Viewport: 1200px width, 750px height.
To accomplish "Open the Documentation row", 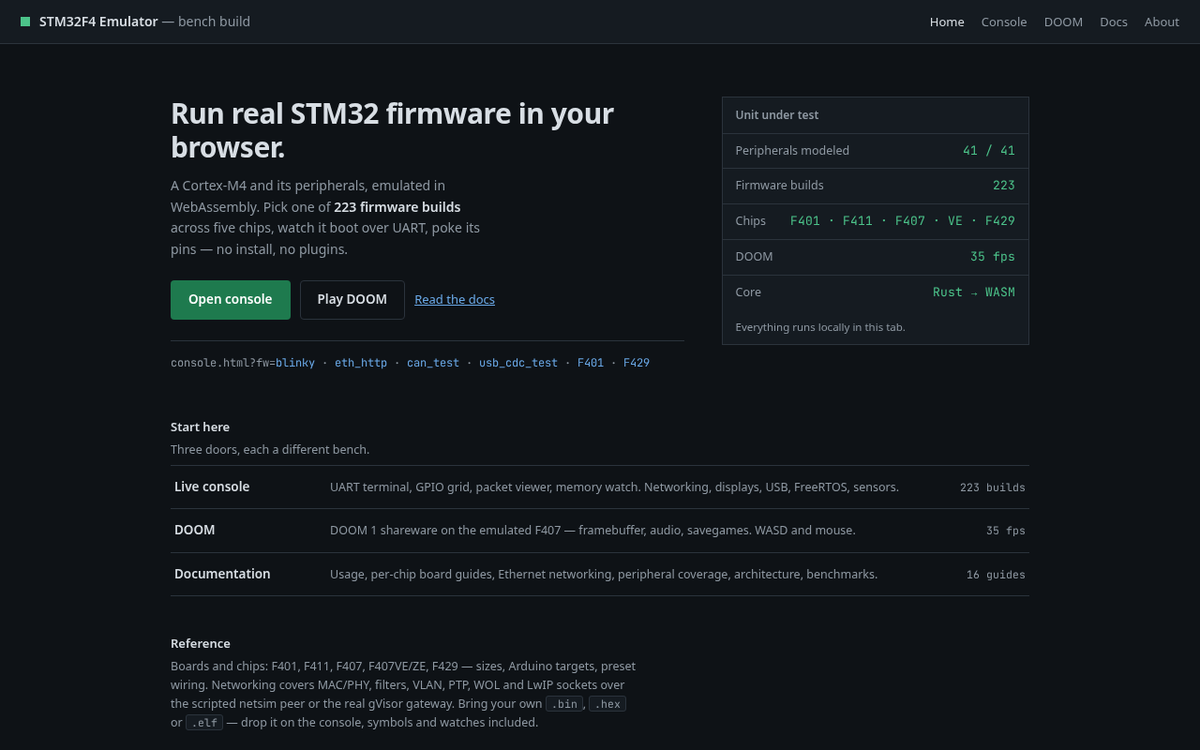I will tap(600, 574).
